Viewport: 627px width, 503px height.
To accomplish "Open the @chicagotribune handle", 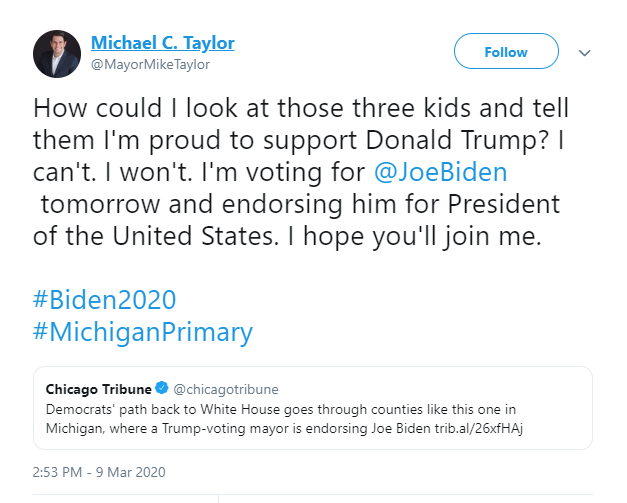I will (x=225, y=389).
